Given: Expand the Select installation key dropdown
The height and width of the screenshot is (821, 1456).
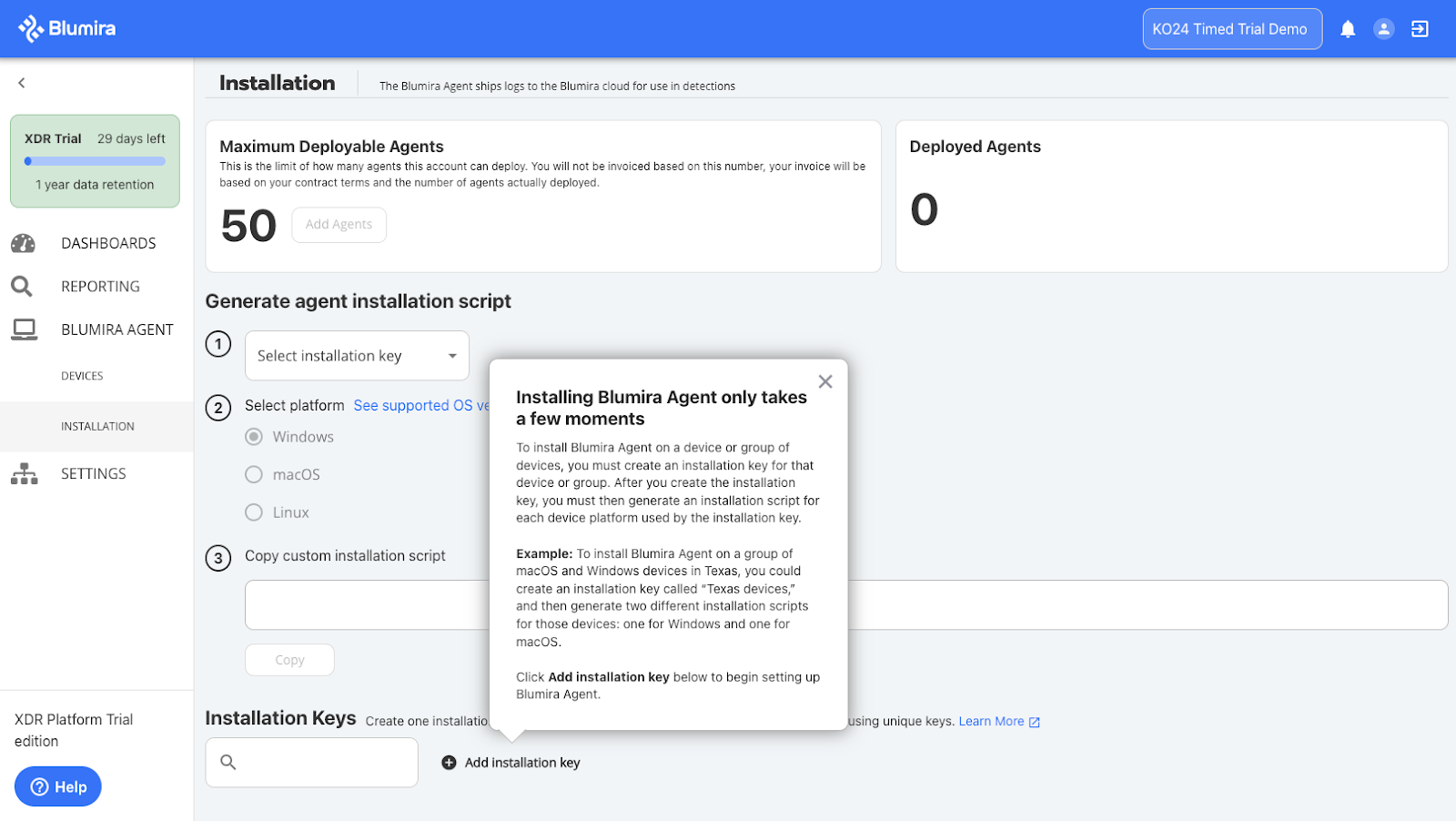Looking at the screenshot, I should click(x=357, y=356).
